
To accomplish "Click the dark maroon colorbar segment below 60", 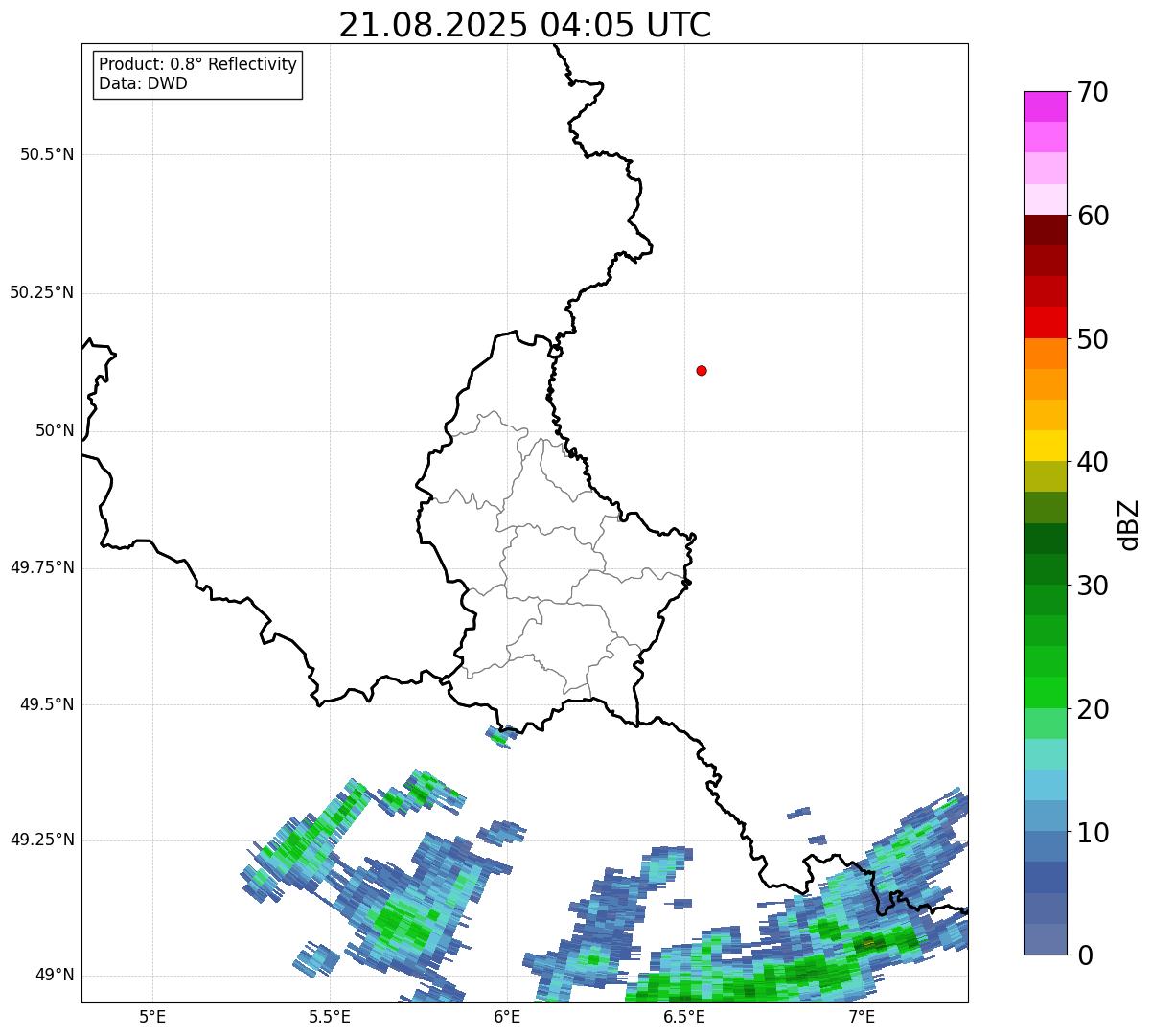I will [x=1045, y=230].
